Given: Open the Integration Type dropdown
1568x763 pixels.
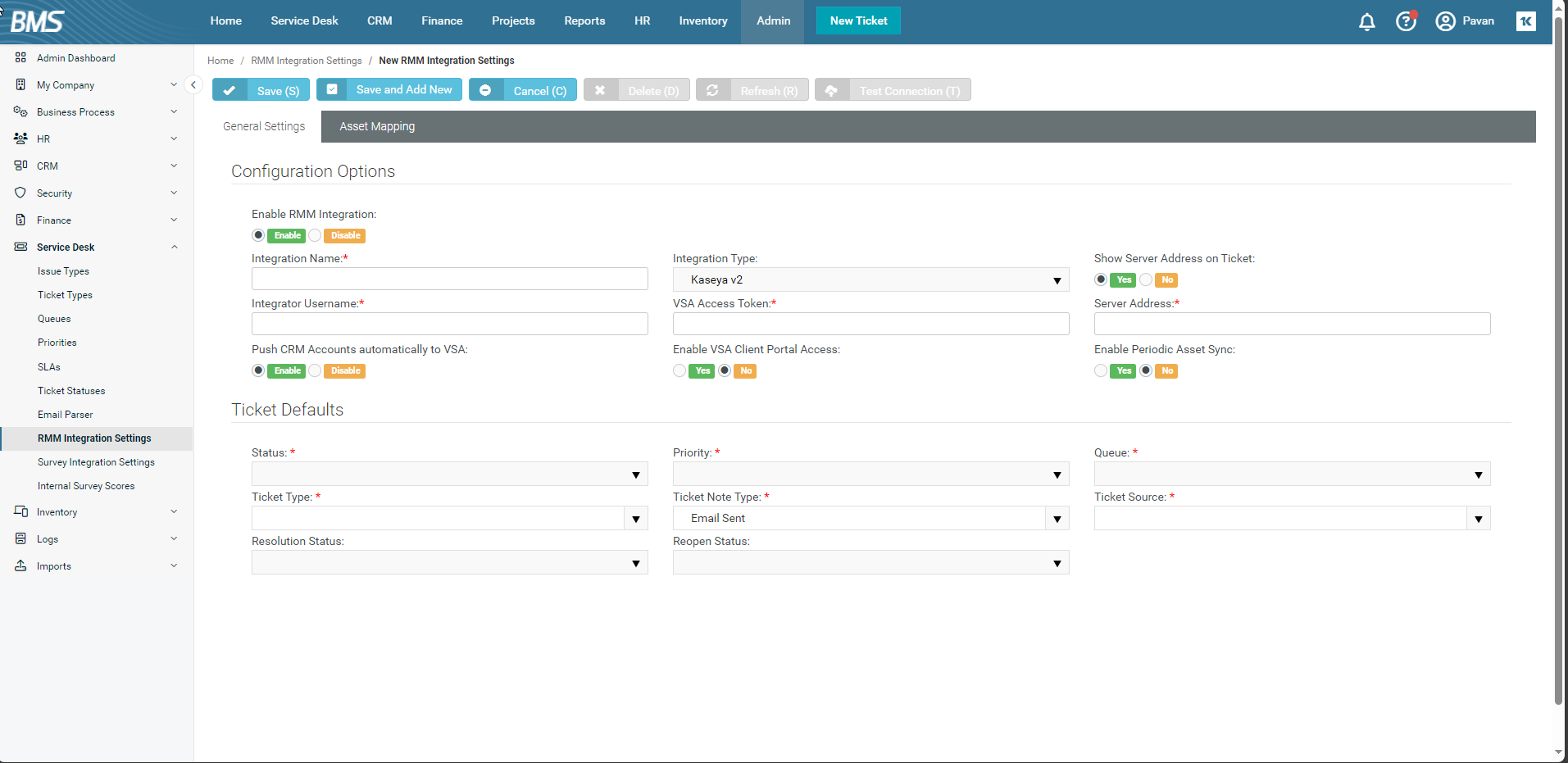Looking at the screenshot, I should point(870,280).
